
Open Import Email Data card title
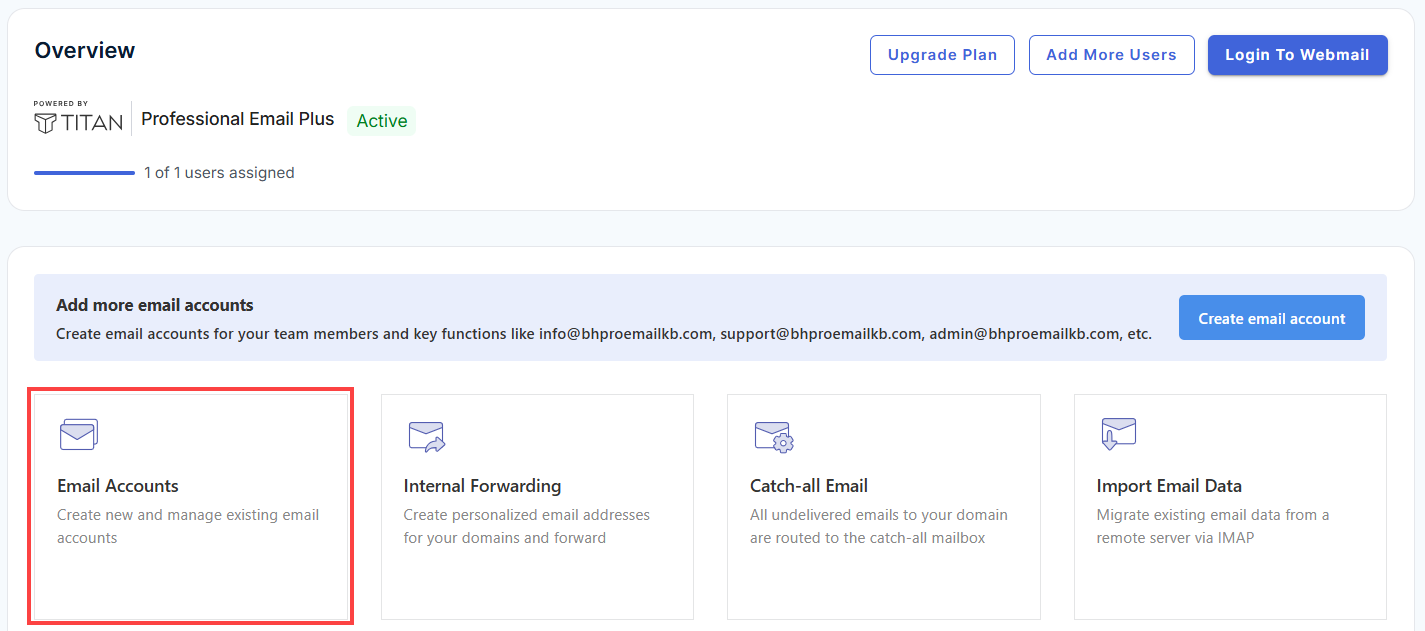pos(1169,486)
